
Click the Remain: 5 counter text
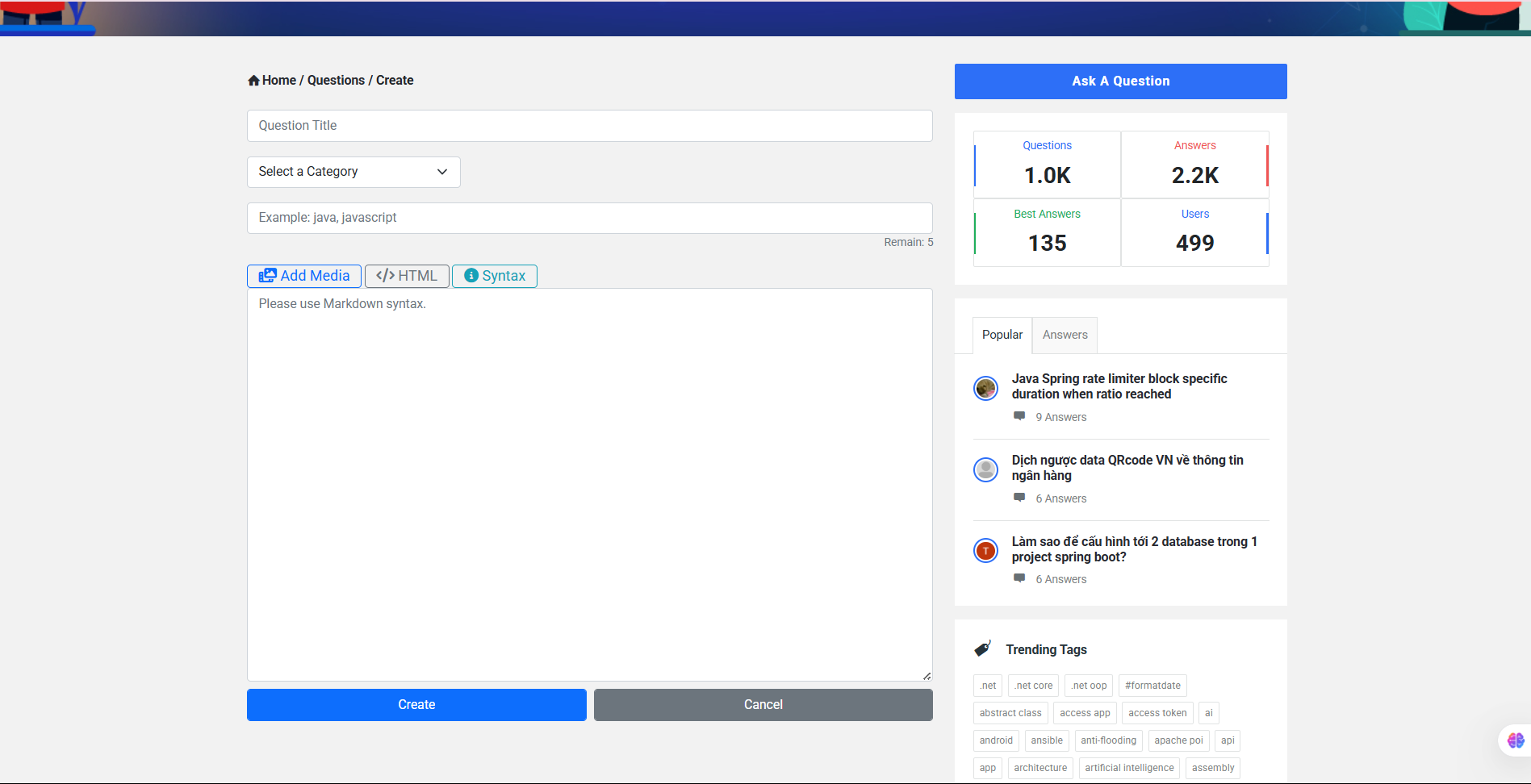(x=909, y=242)
